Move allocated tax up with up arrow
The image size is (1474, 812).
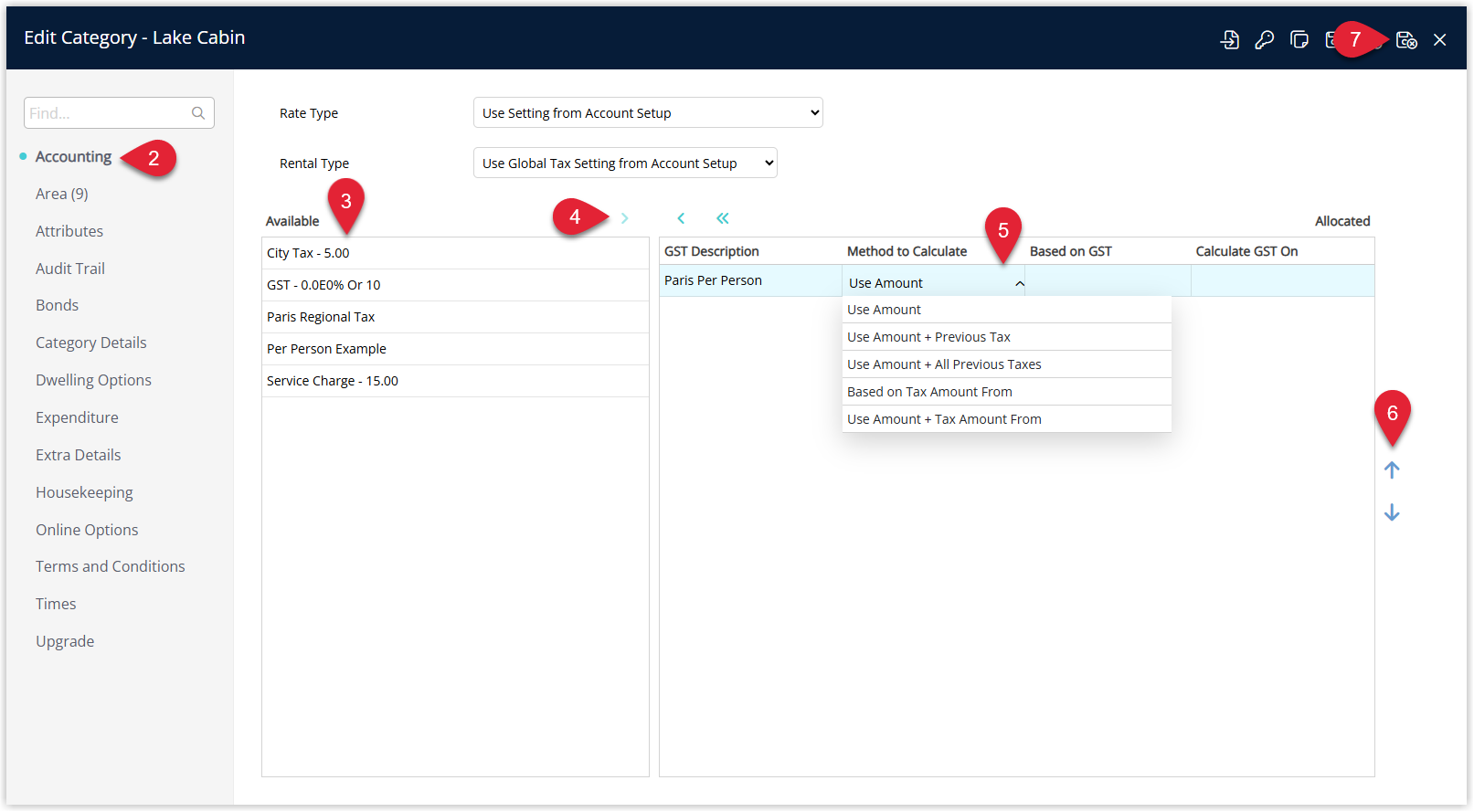tap(1392, 470)
